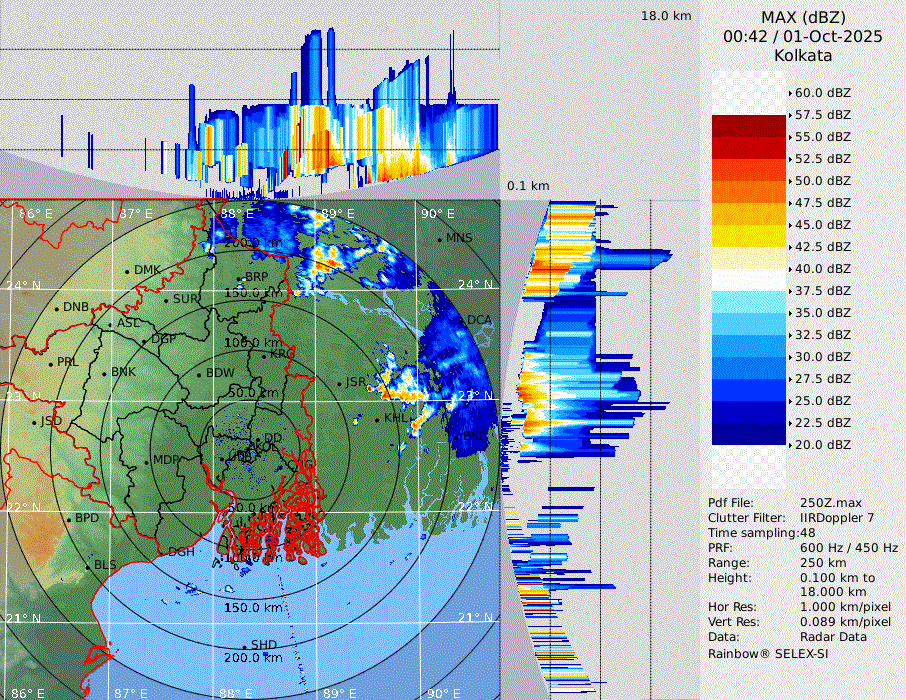This screenshot has height=700, width=906.
Task: Click the JSR station marker
Action: pos(340,383)
